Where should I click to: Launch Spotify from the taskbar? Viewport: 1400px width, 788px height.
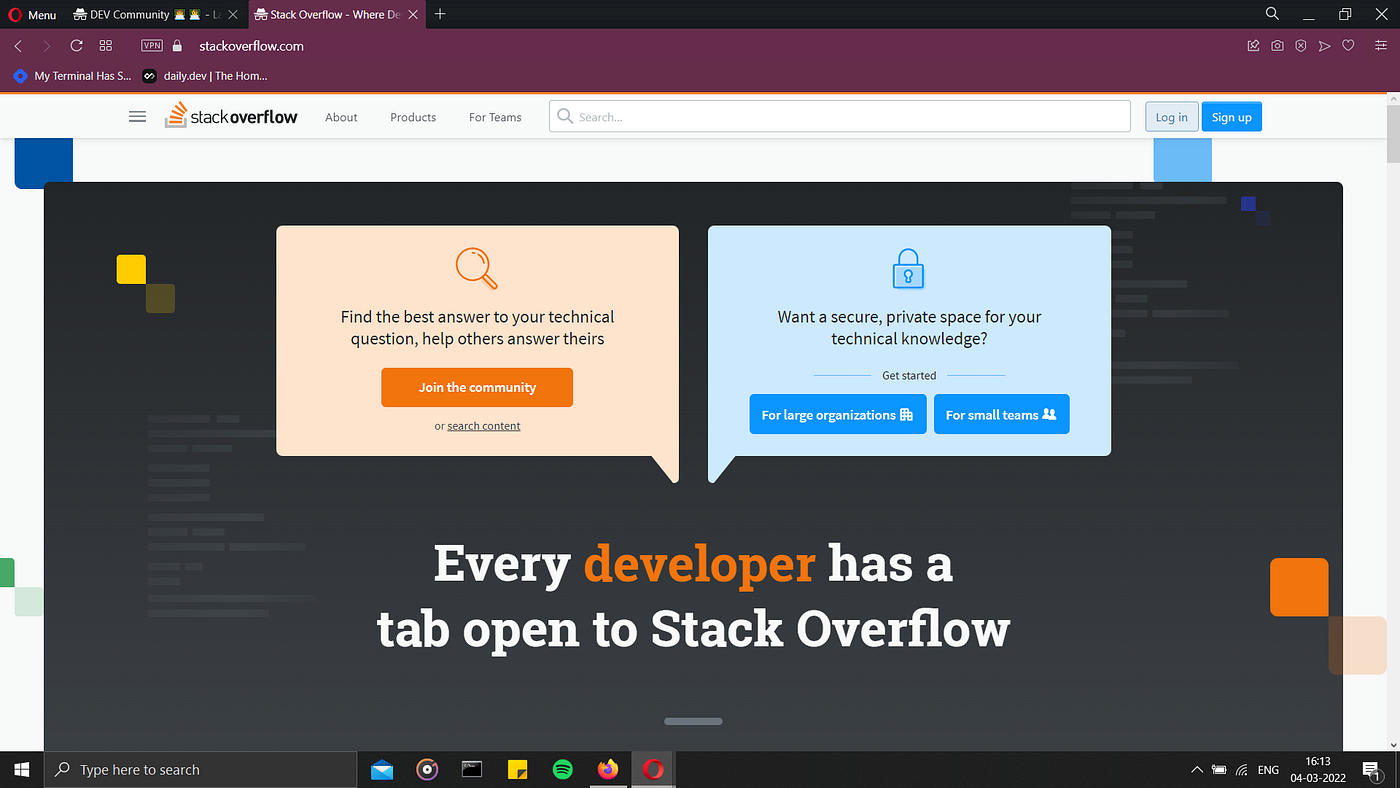562,769
